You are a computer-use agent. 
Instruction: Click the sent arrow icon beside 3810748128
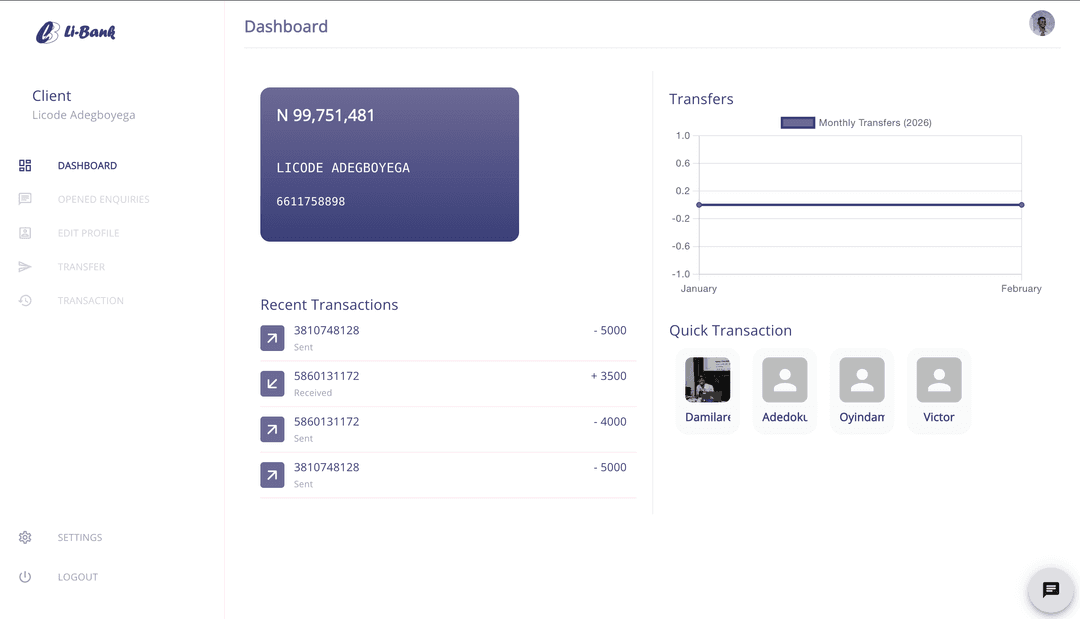click(x=272, y=338)
